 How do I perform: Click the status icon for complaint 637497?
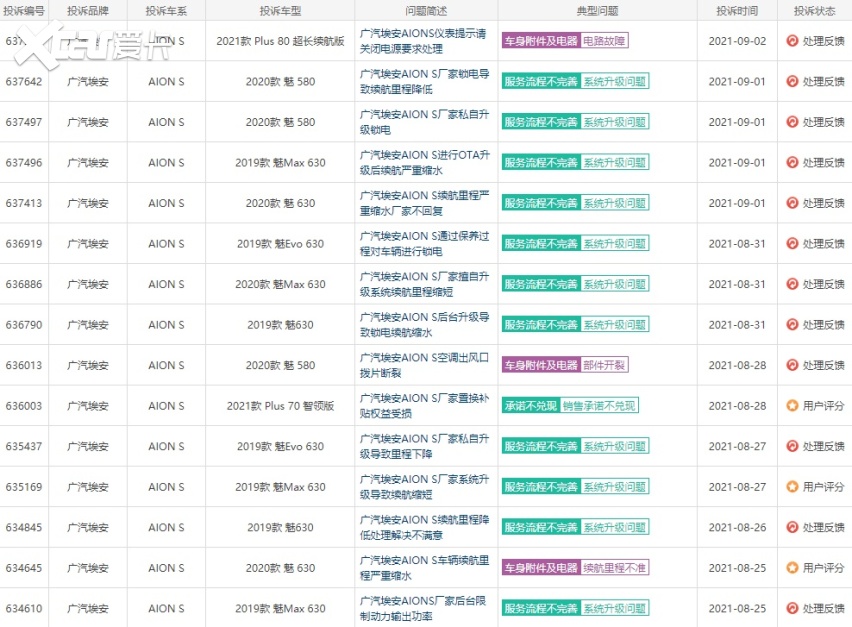792,122
